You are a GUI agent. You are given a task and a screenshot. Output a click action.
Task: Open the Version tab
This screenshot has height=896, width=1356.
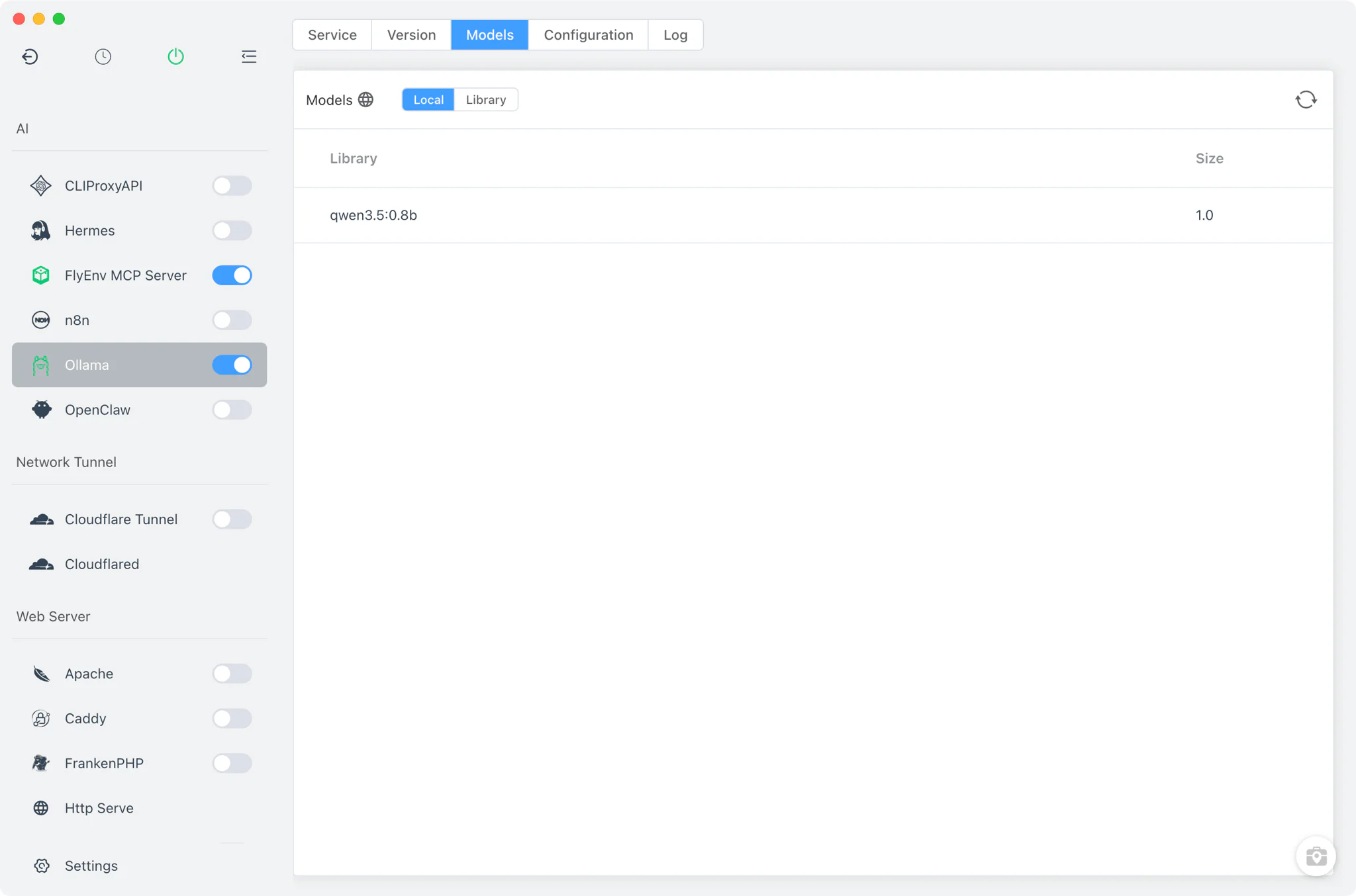(x=411, y=35)
